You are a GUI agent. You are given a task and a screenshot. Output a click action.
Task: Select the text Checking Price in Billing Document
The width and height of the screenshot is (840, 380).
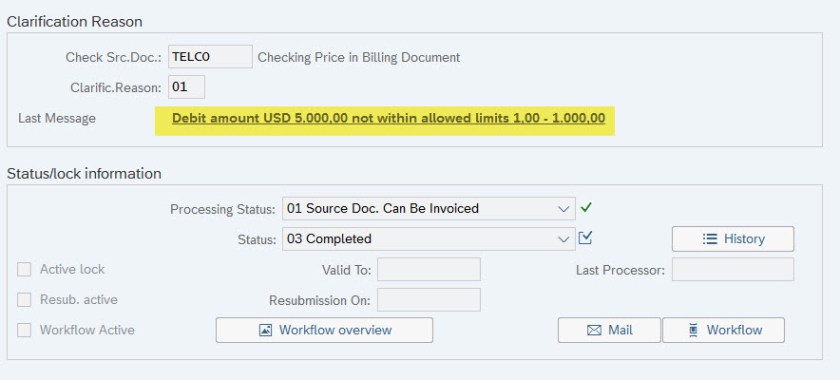(359, 57)
